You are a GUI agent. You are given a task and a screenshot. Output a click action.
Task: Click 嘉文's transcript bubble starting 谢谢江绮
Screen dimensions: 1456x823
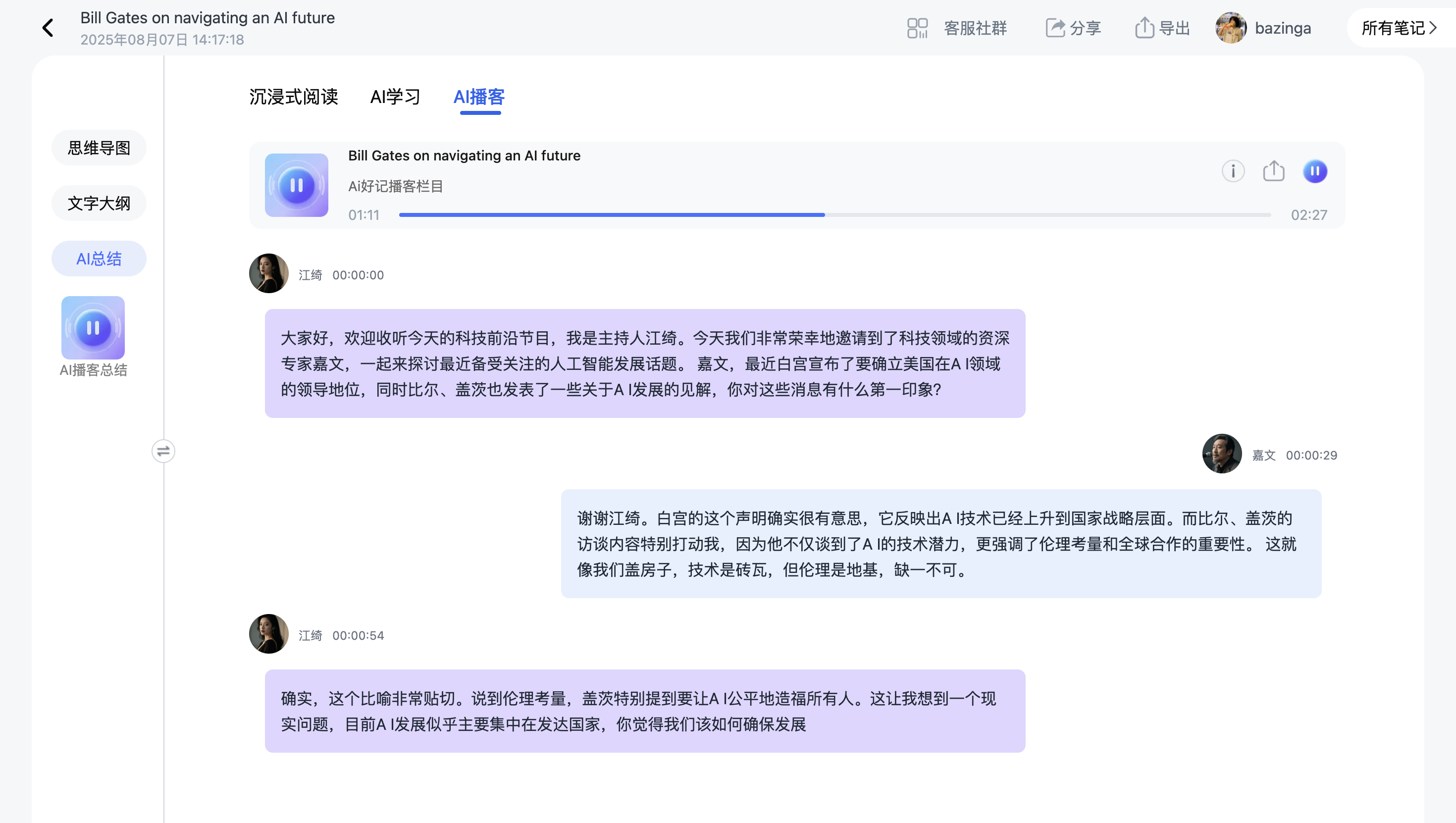coord(941,544)
